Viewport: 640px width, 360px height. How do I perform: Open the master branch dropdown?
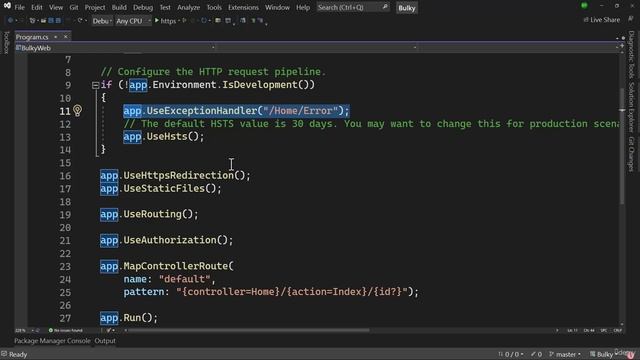565,354
